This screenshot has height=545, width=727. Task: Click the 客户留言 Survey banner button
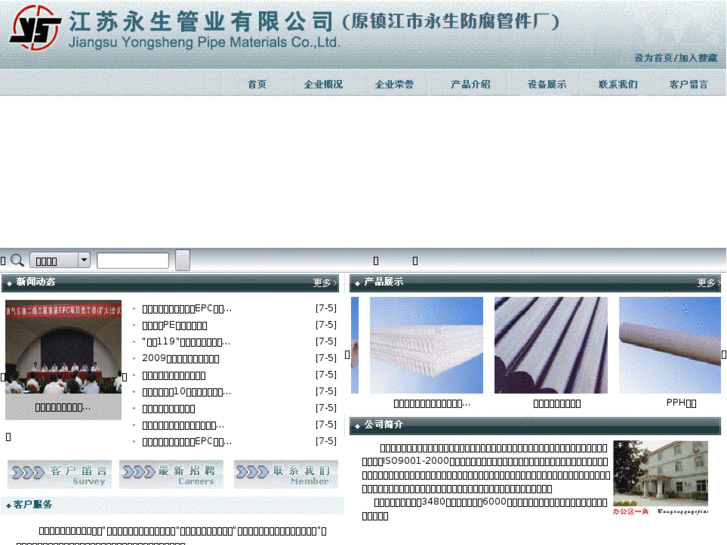[59, 474]
